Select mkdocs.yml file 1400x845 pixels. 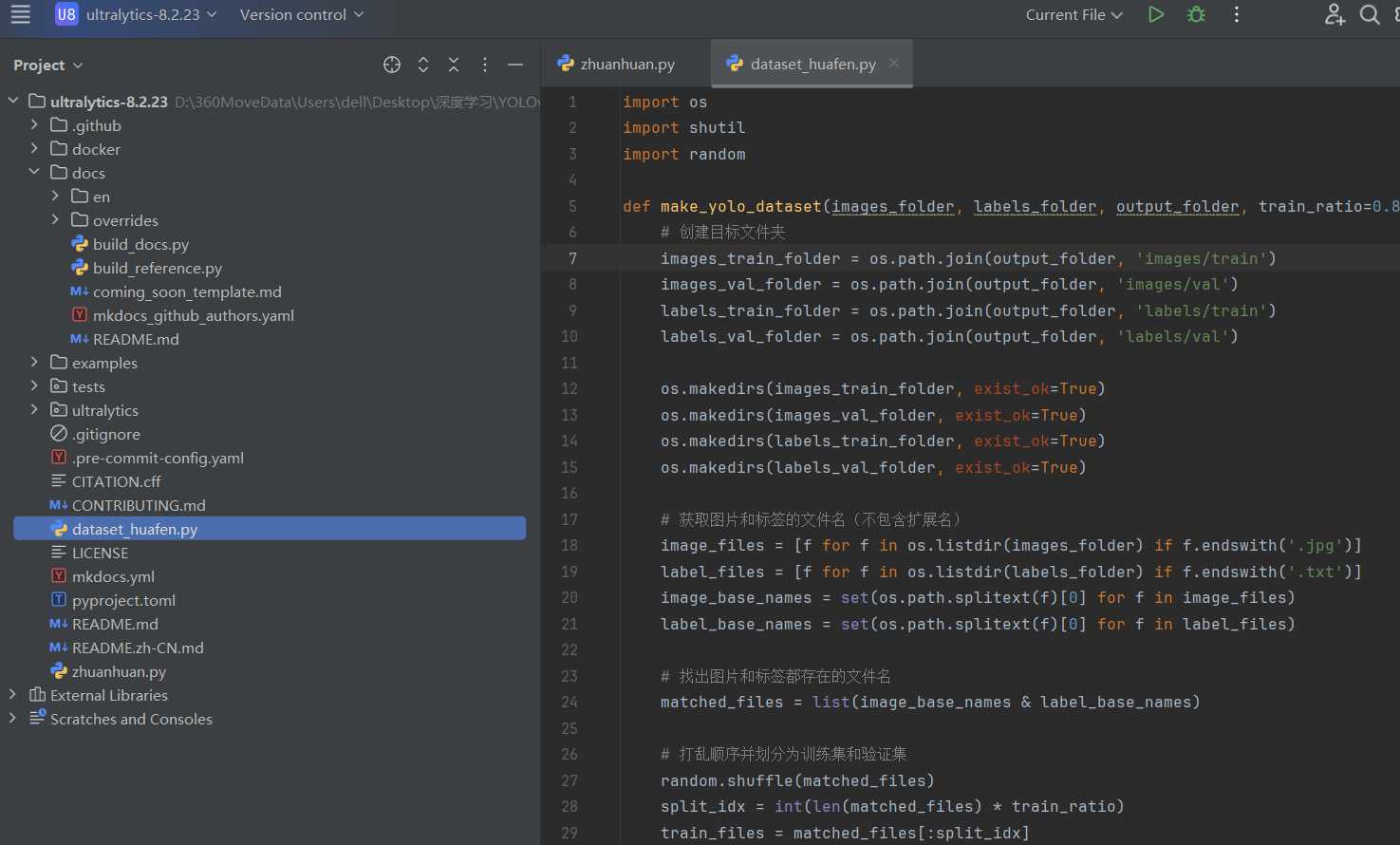click(113, 576)
